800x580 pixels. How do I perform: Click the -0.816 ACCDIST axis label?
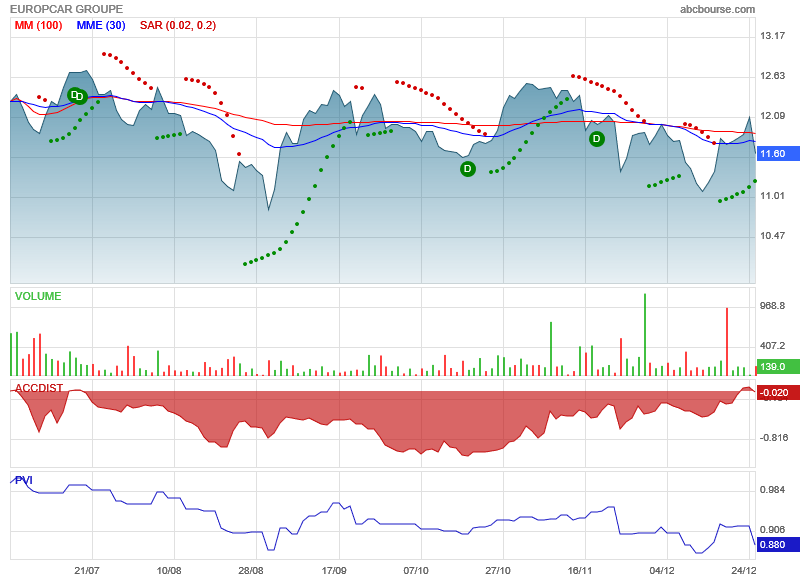(774, 438)
